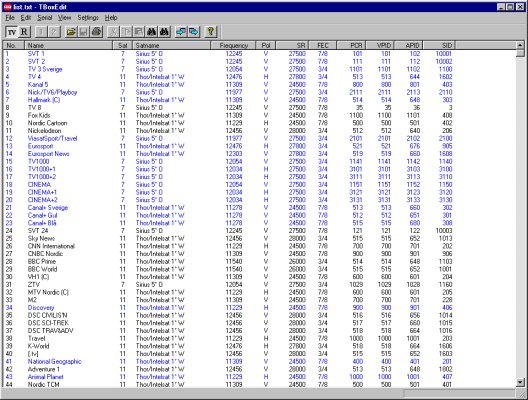Switch to the TV channel list mode

(12, 32)
